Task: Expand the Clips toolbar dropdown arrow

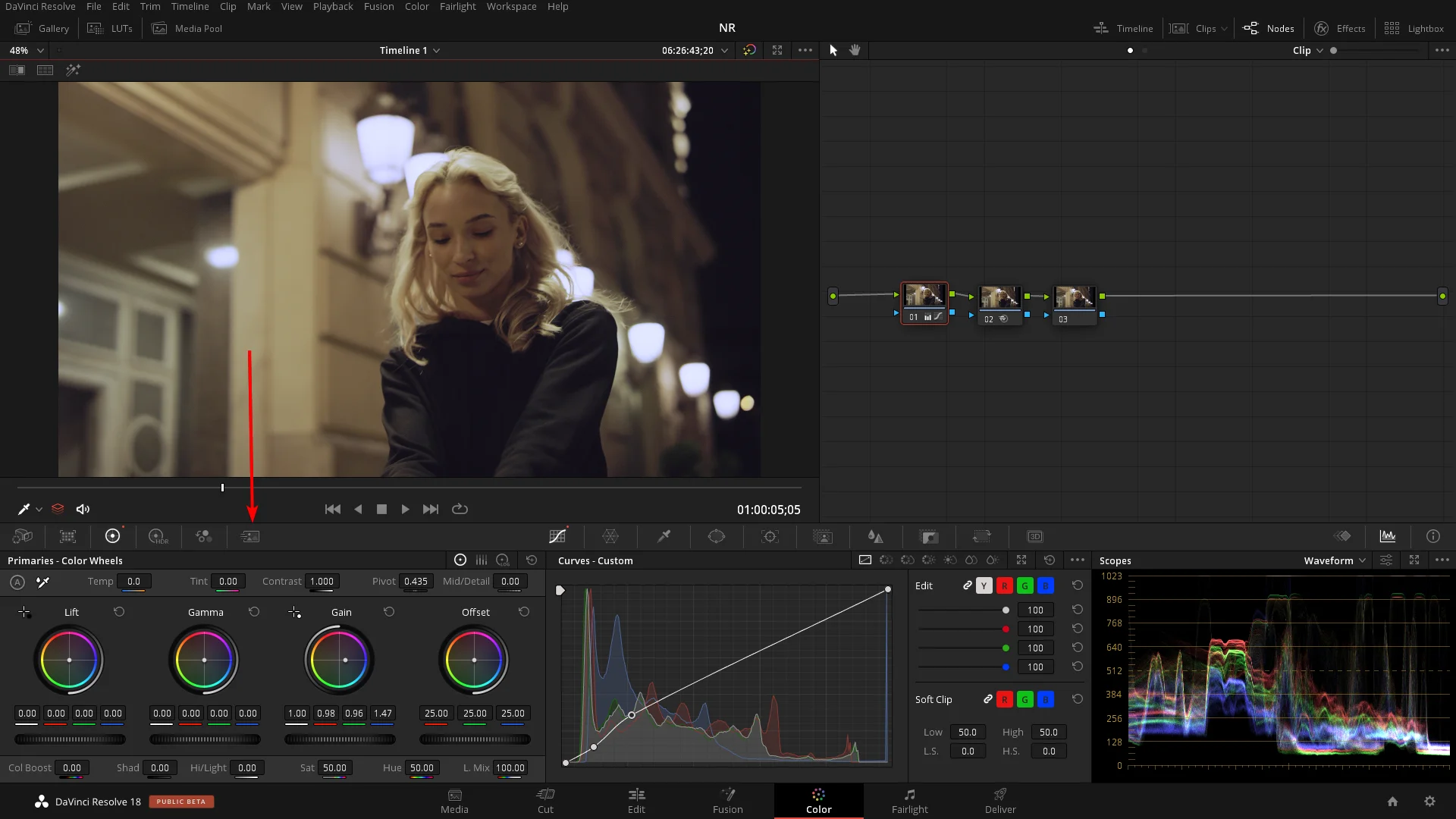Action: click(x=1224, y=29)
